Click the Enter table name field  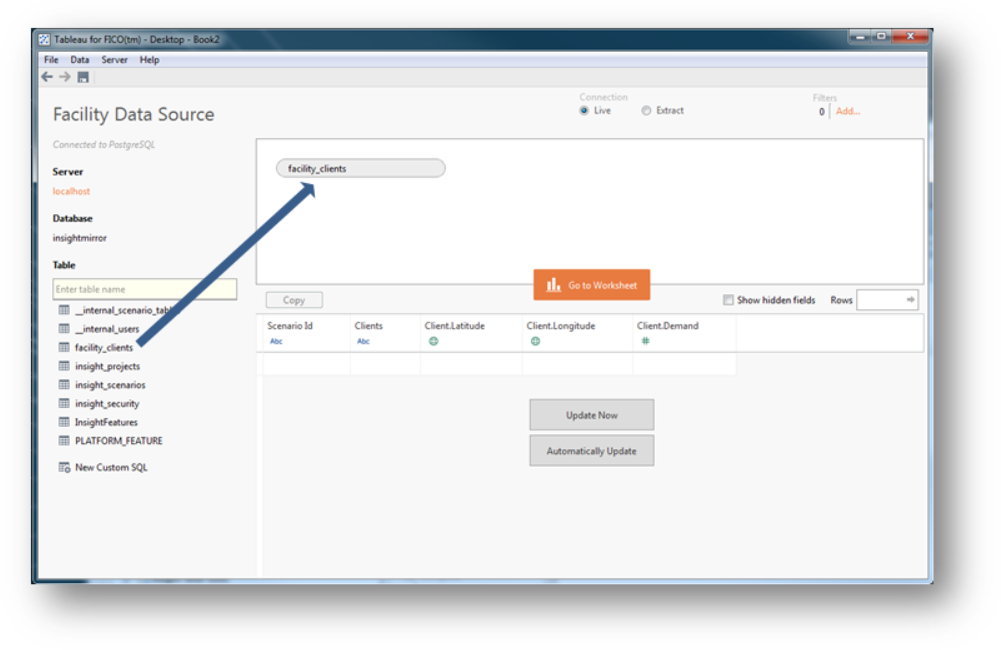pos(145,289)
